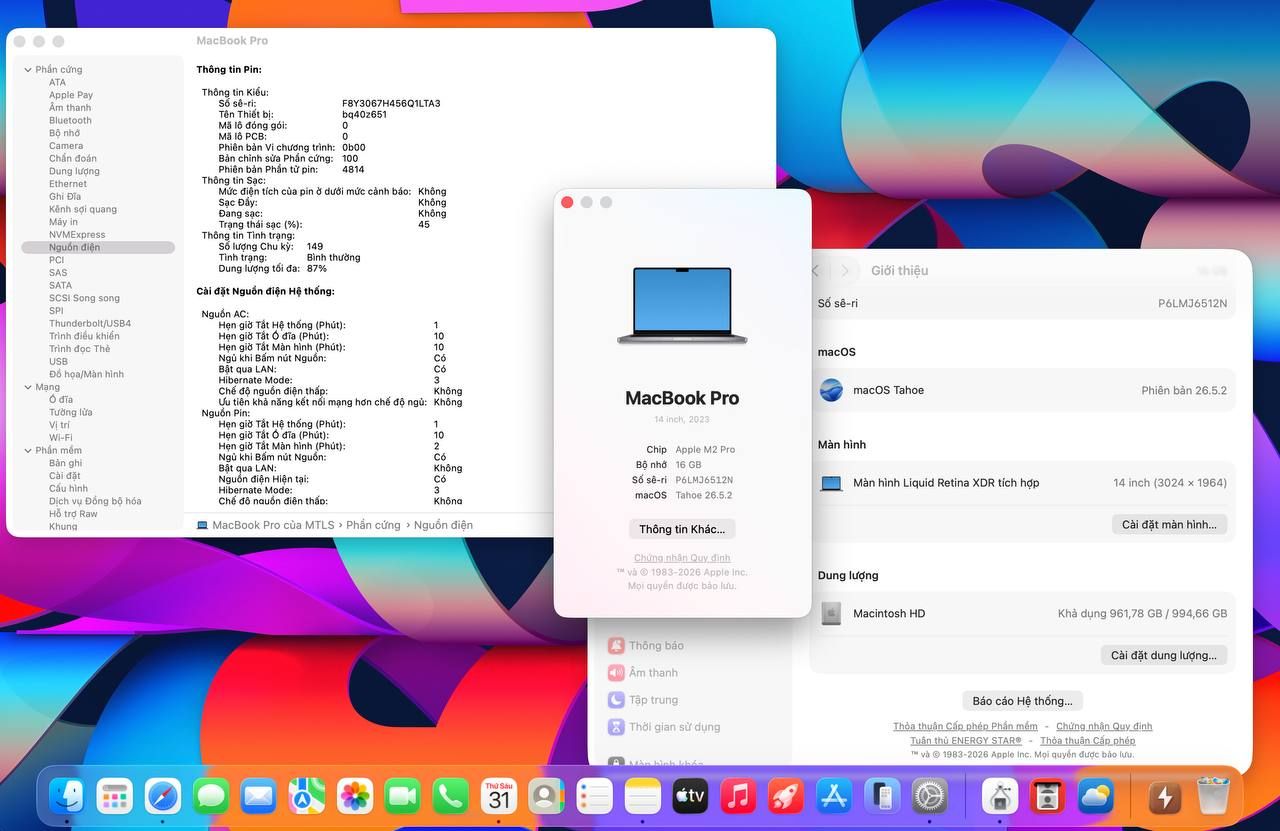Click the brown lightning bolt Dock icon
This screenshot has width=1280, height=831.
coord(1163,796)
